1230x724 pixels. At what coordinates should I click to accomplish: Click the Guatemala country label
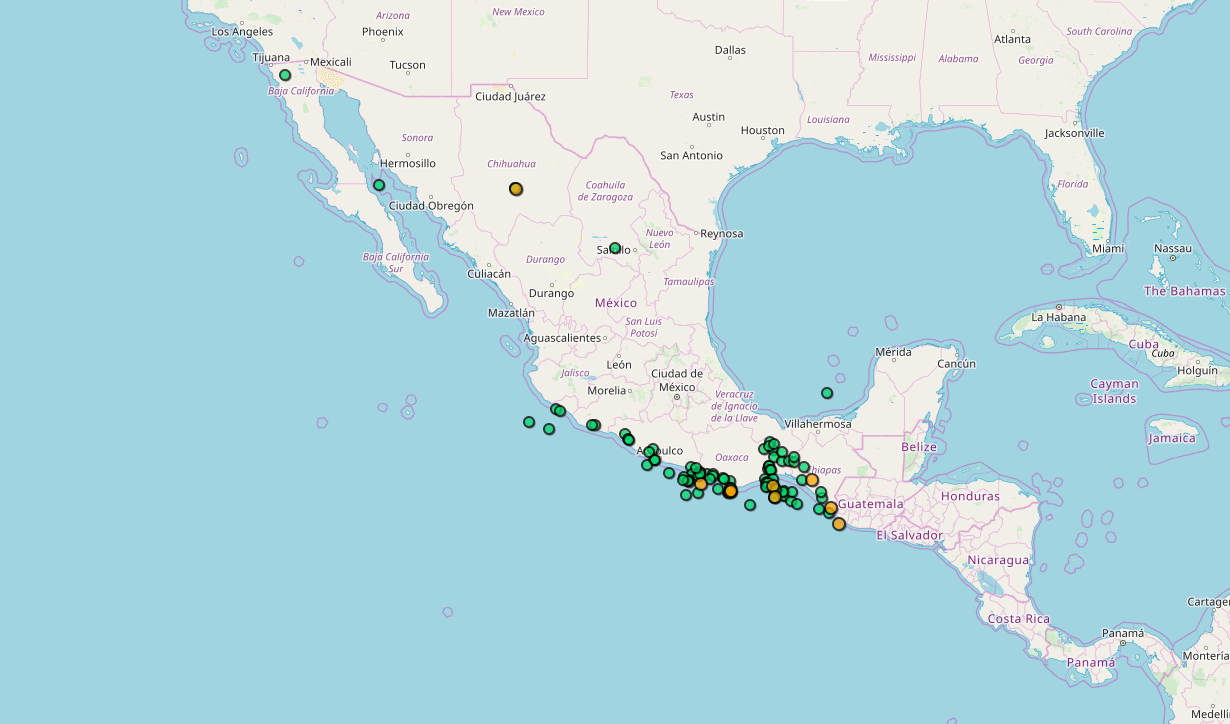[870, 505]
